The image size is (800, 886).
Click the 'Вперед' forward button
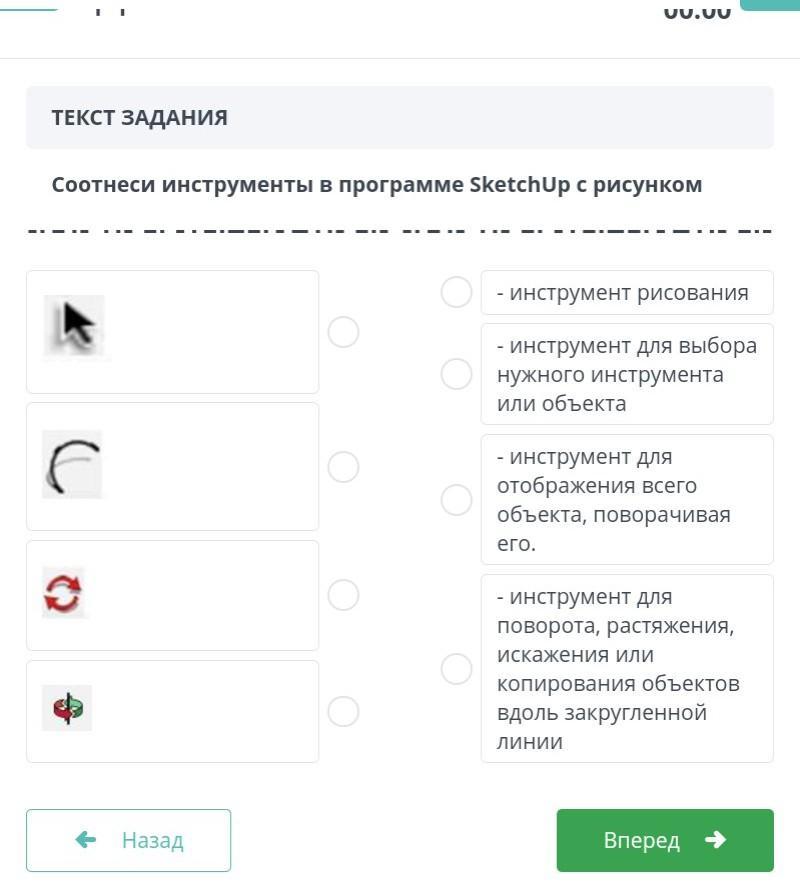(x=665, y=840)
